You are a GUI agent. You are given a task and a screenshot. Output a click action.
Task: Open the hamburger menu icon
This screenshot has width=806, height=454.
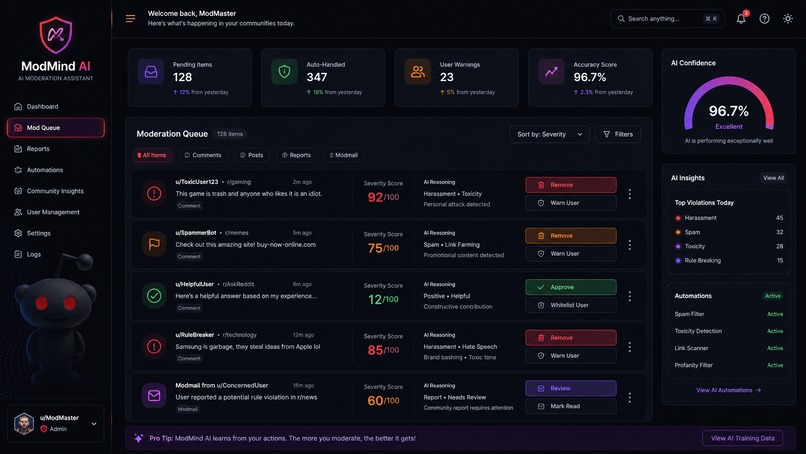[131, 19]
